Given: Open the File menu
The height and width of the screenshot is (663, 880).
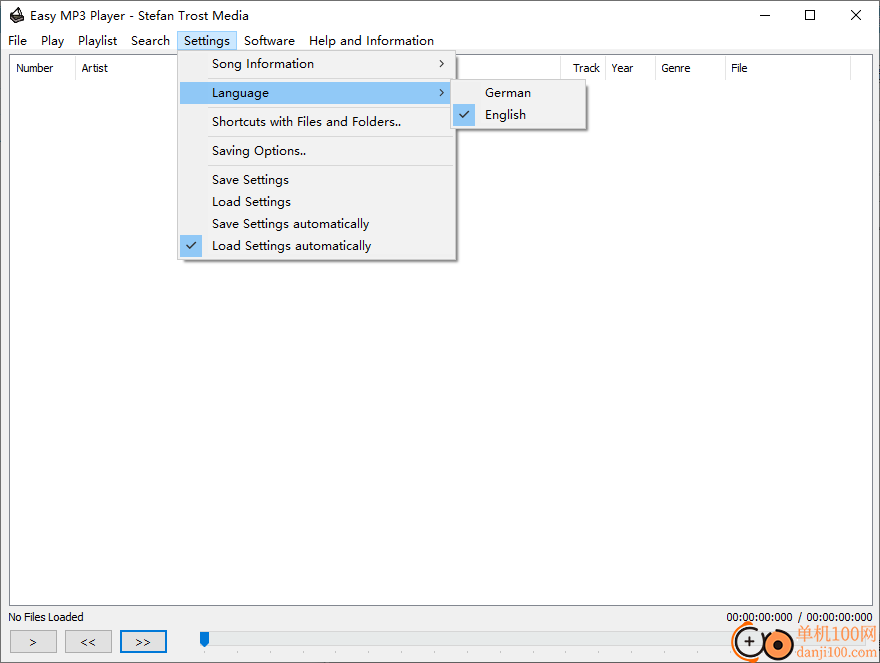Looking at the screenshot, I should pyautogui.click(x=17, y=40).
